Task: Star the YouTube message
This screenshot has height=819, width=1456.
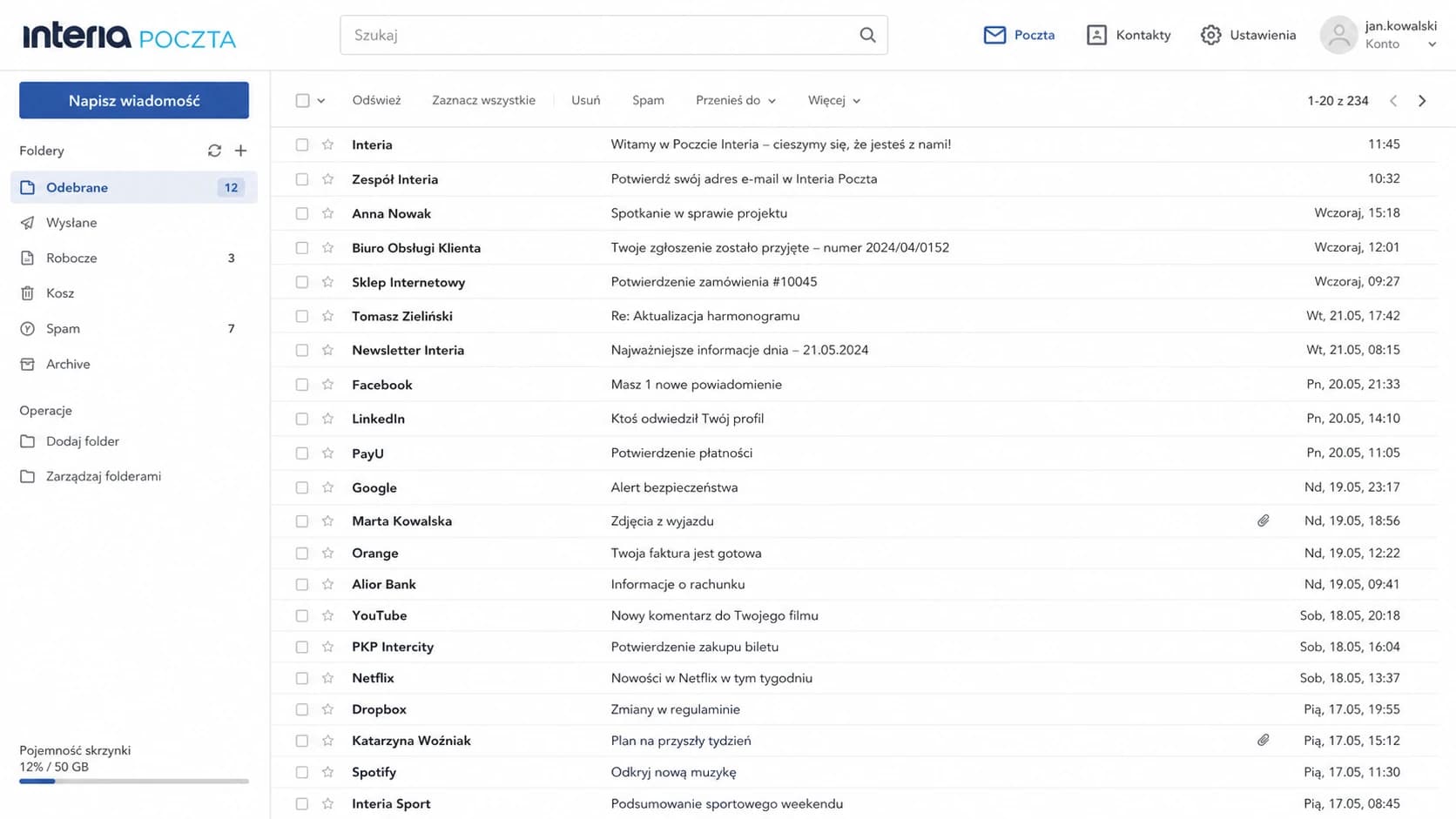Action: click(327, 615)
